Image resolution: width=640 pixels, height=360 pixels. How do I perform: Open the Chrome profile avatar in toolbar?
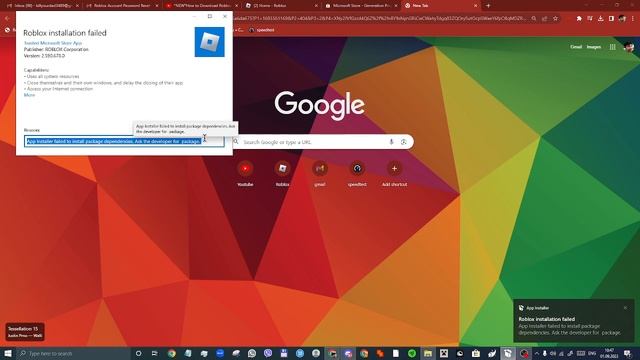tap(622, 18)
